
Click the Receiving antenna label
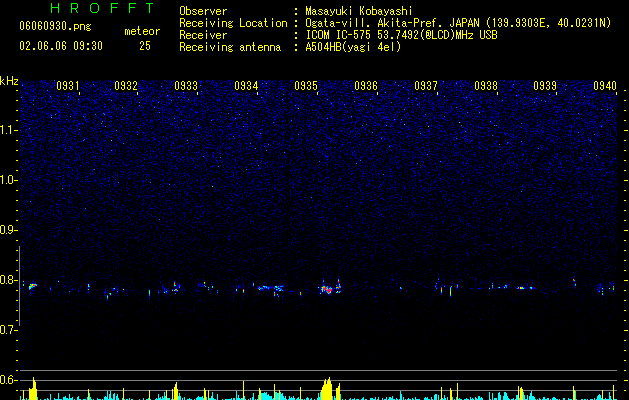coord(230,47)
